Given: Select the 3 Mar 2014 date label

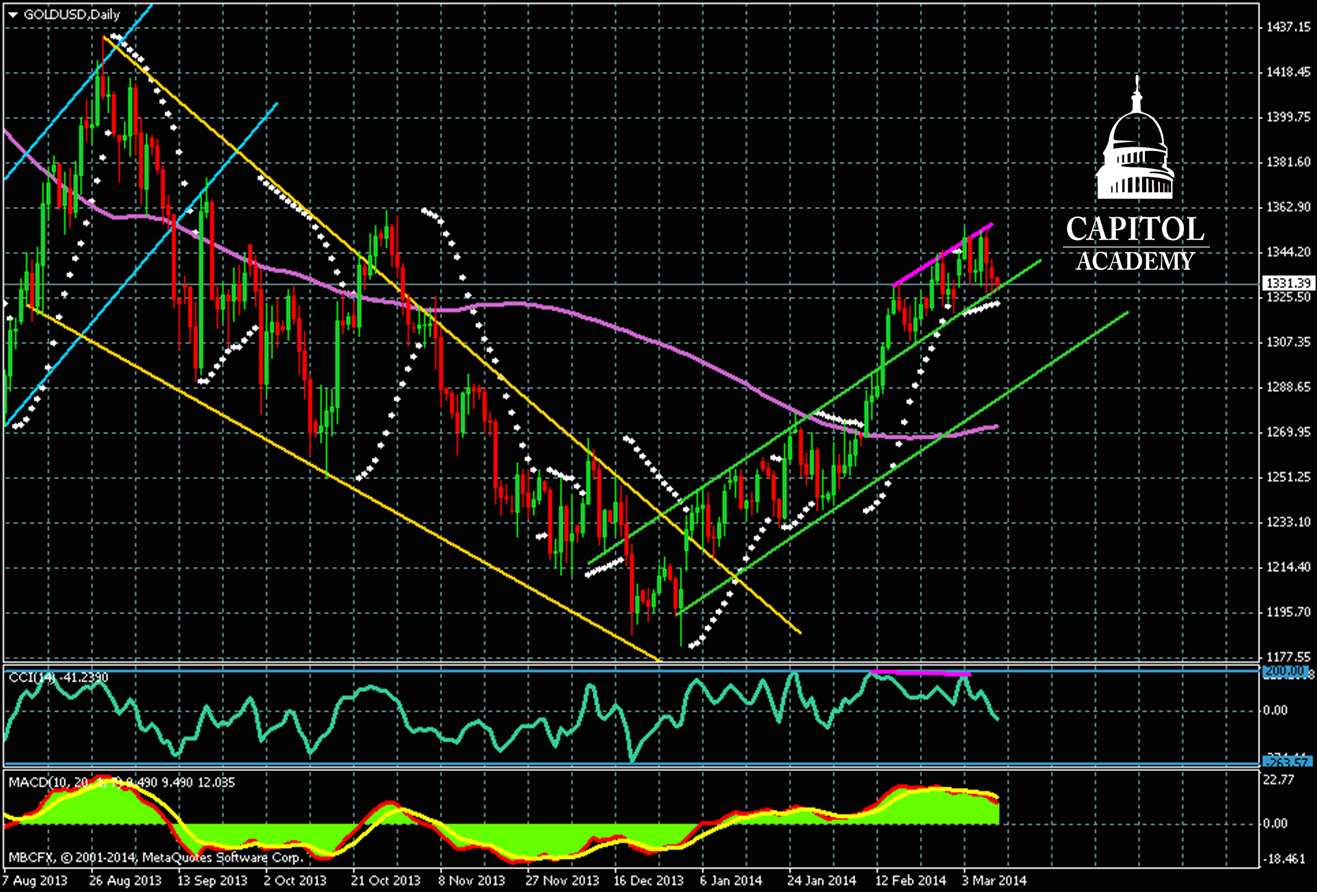Looking at the screenshot, I should point(995,880).
